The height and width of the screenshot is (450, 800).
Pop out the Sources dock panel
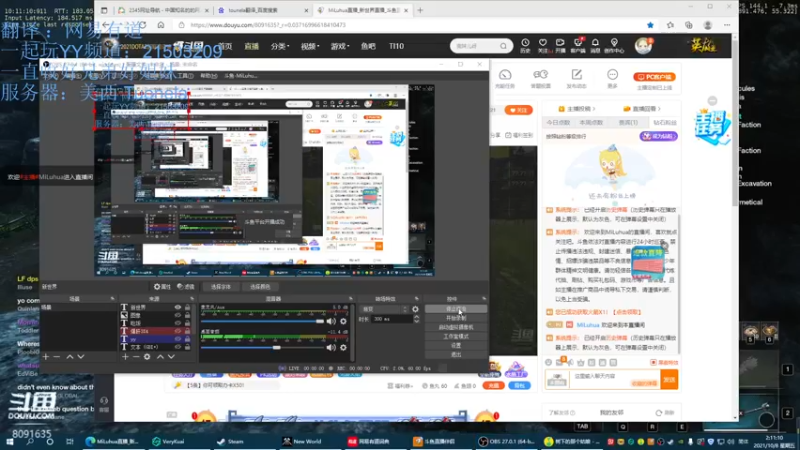tap(192, 298)
